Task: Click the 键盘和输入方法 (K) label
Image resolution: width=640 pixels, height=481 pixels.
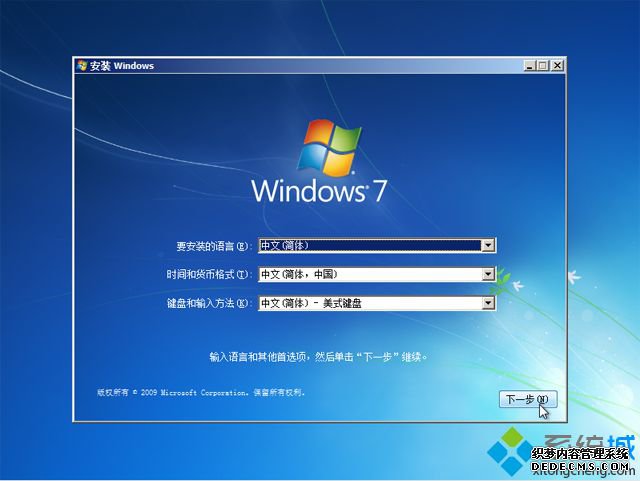Action: (207, 303)
